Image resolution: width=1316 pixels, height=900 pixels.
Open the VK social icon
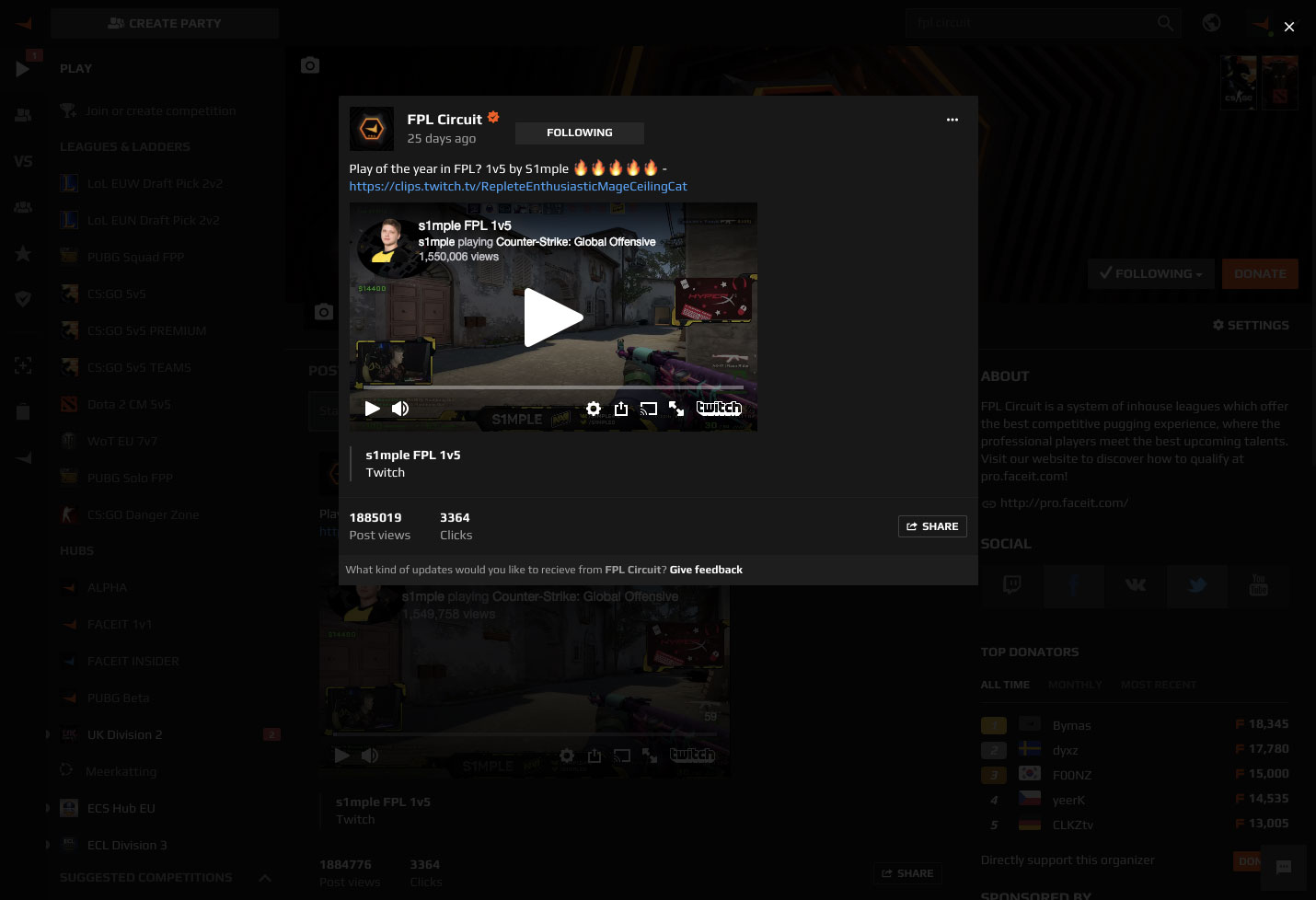click(1136, 585)
